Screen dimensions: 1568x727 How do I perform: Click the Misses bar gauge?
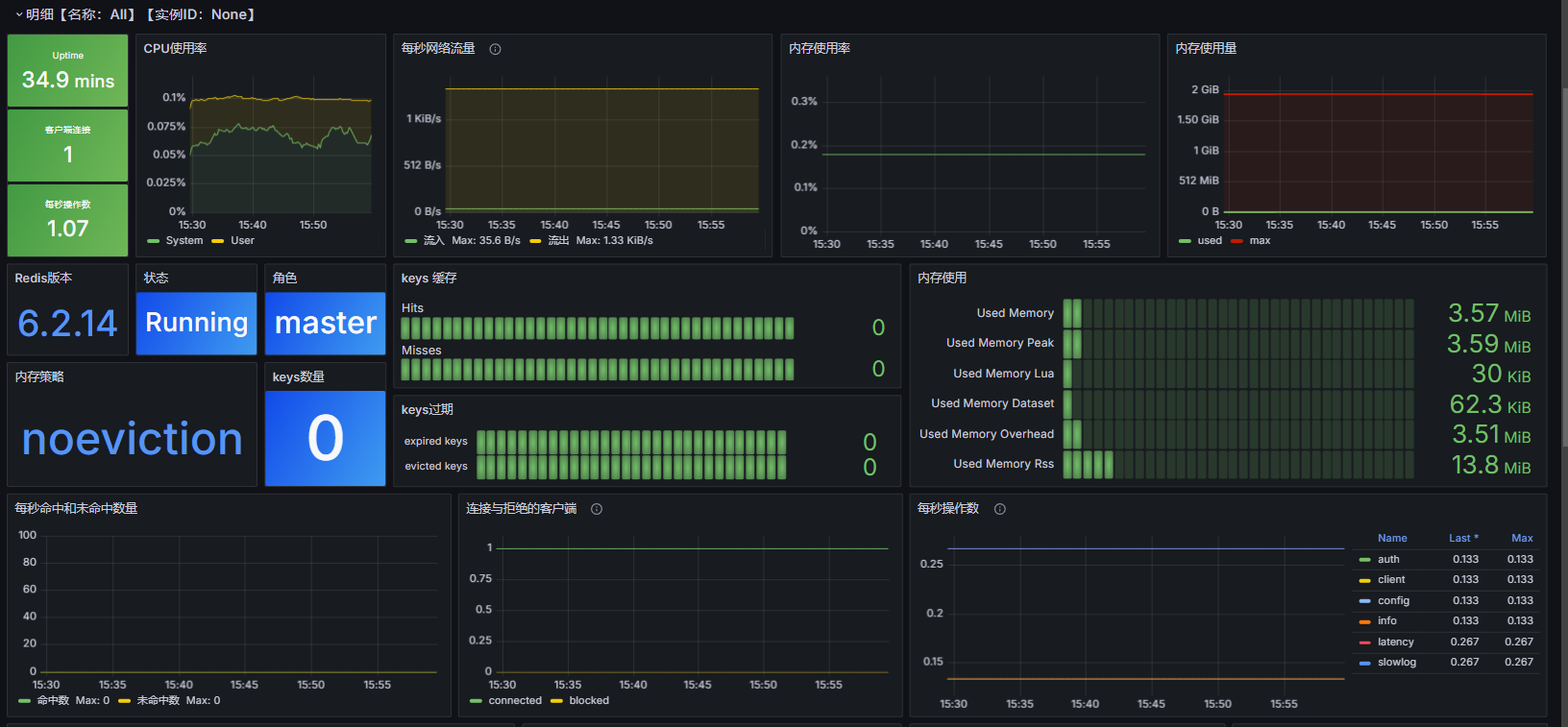[x=598, y=370]
